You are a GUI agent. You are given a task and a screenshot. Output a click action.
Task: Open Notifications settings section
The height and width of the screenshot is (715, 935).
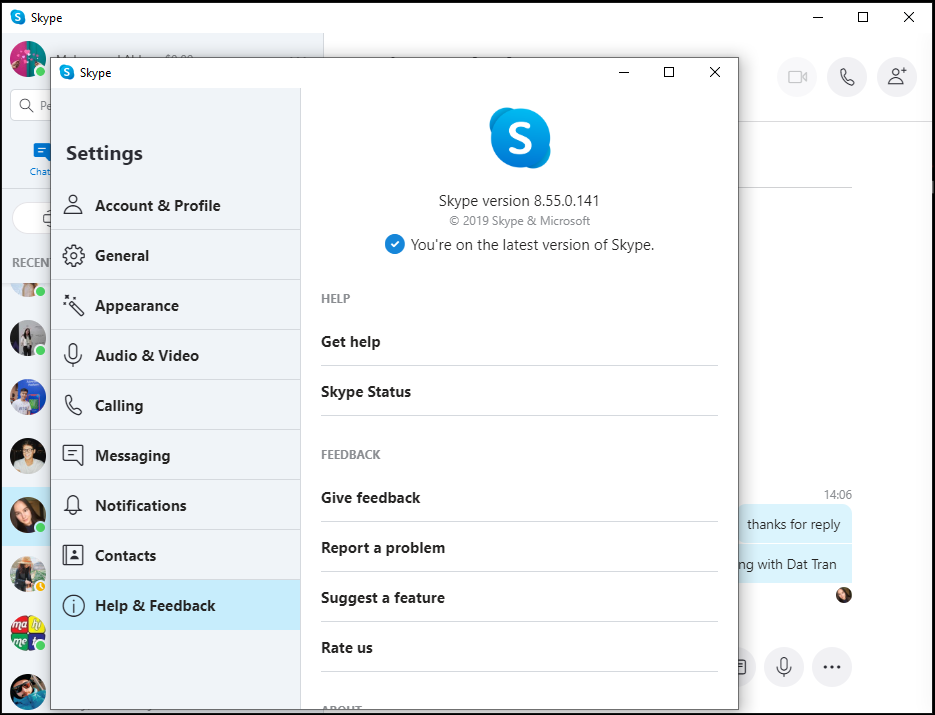point(175,506)
